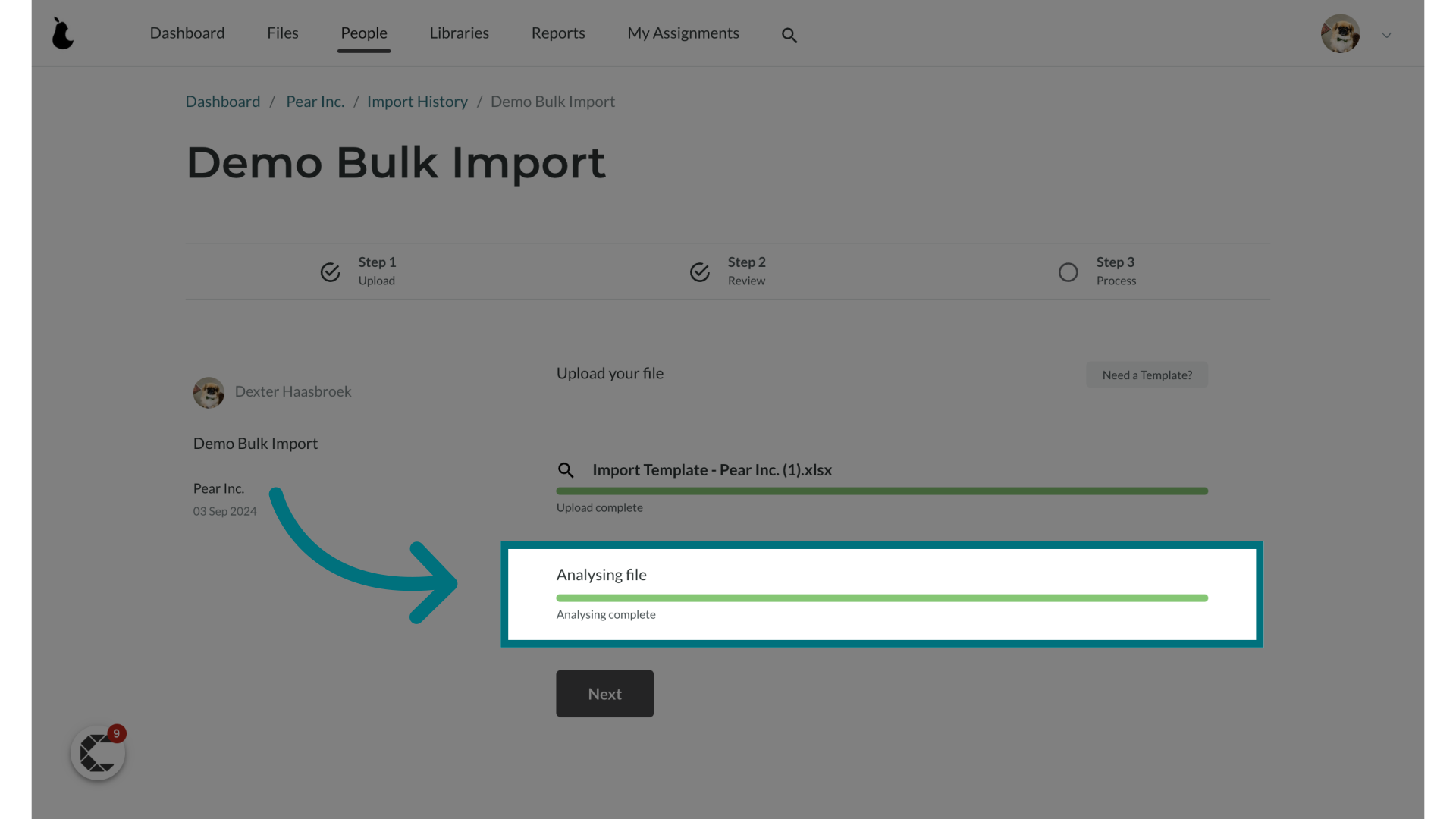The image size is (1456, 819).
Task: Select the Dashboard navigation tab
Action: pos(187,32)
